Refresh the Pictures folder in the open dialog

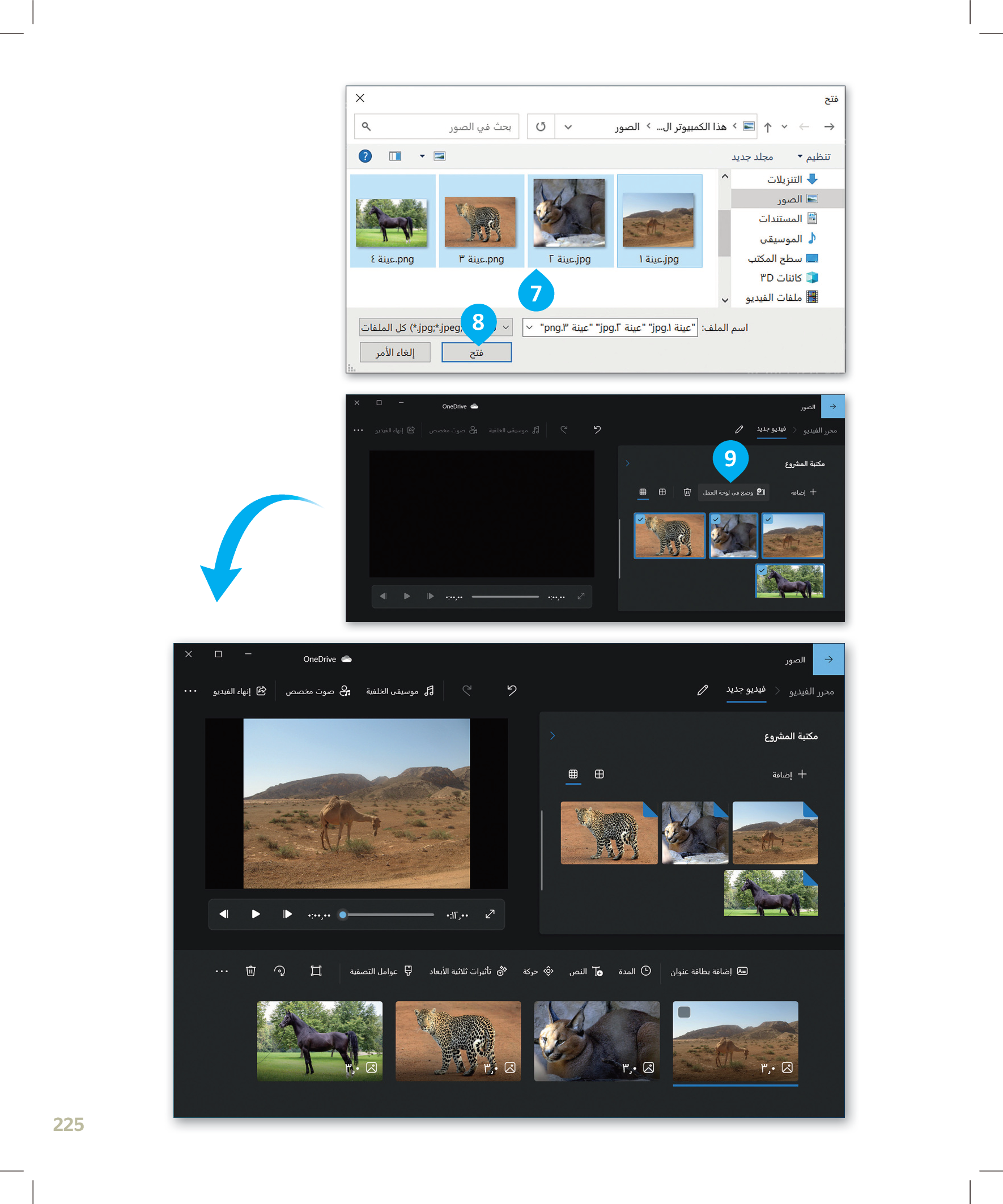pos(541,127)
